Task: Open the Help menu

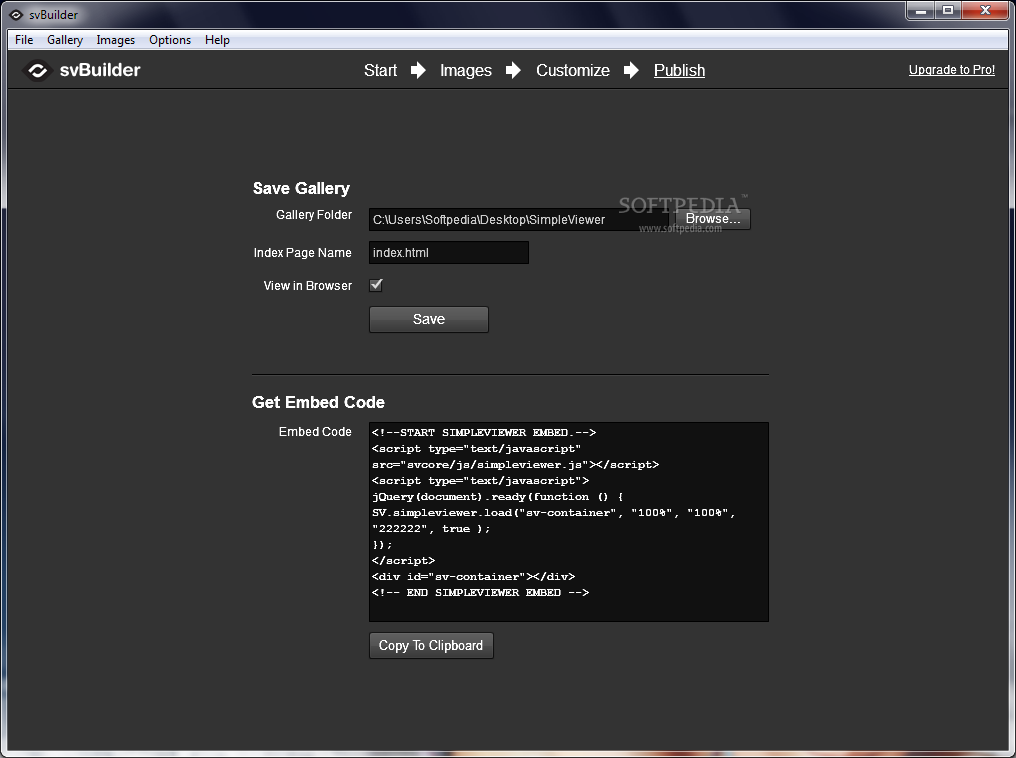Action: (217, 40)
